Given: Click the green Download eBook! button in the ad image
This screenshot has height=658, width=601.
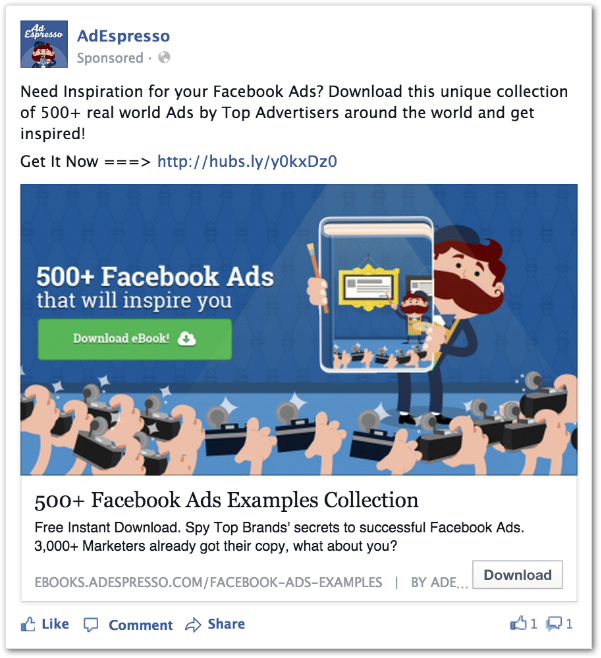Looking at the screenshot, I should [135, 339].
